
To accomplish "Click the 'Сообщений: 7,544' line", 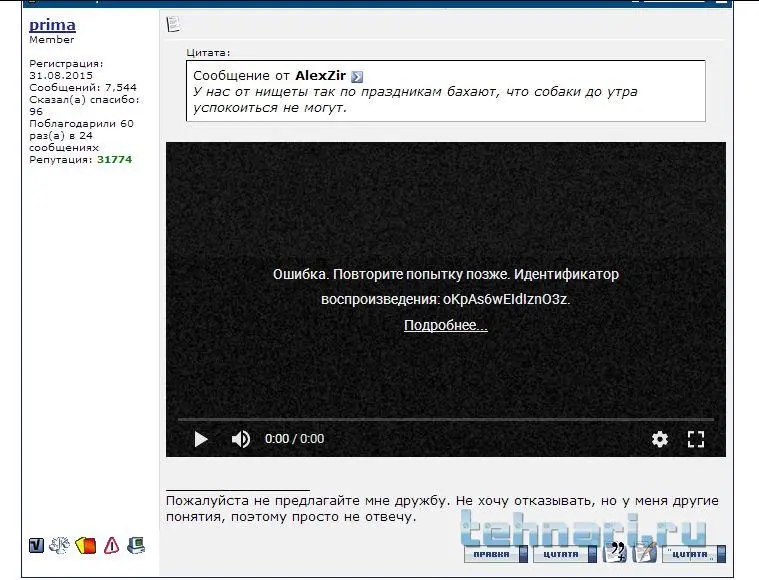I will (x=83, y=88).
